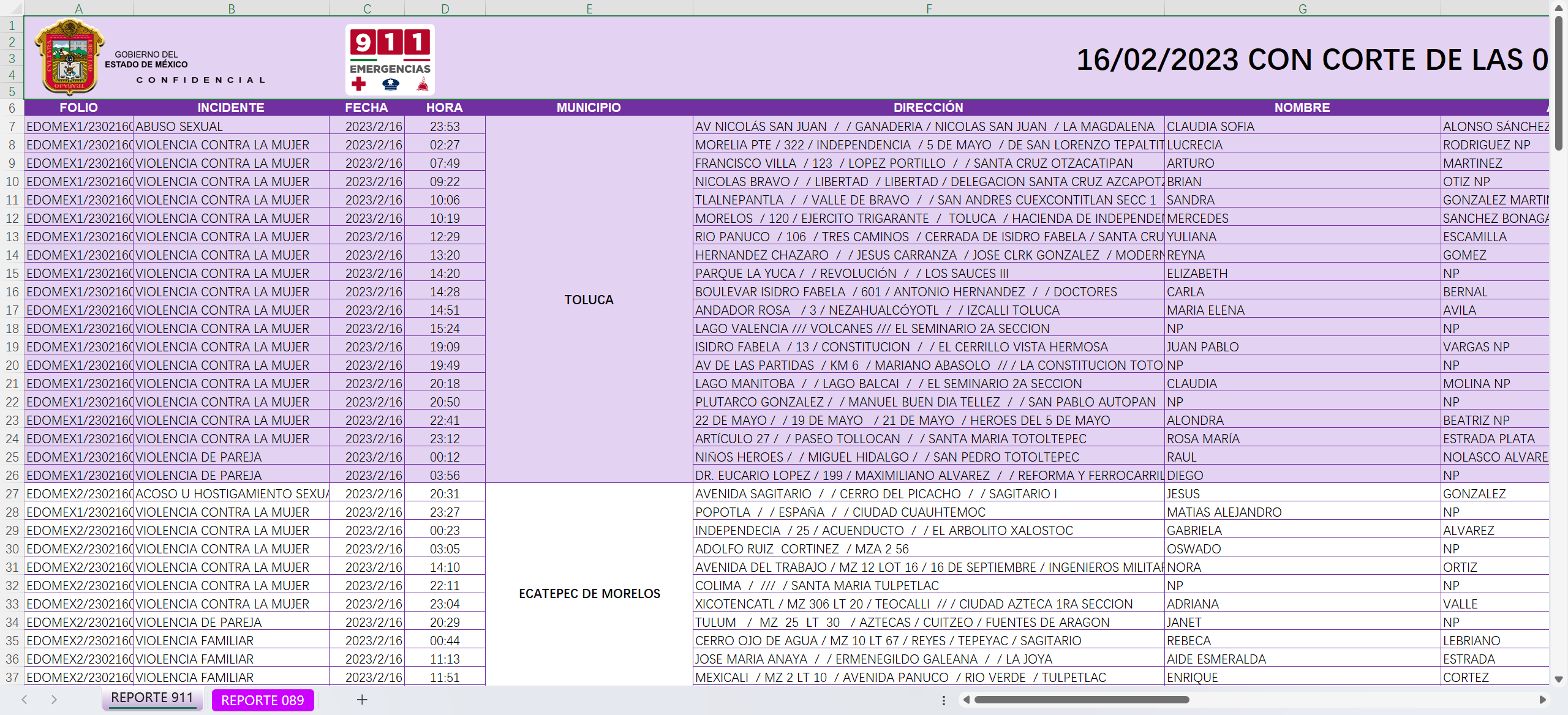Image resolution: width=1568 pixels, height=715 pixels.
Task: Click the vertical scrollbar thumb
Action: point(1559,83)
